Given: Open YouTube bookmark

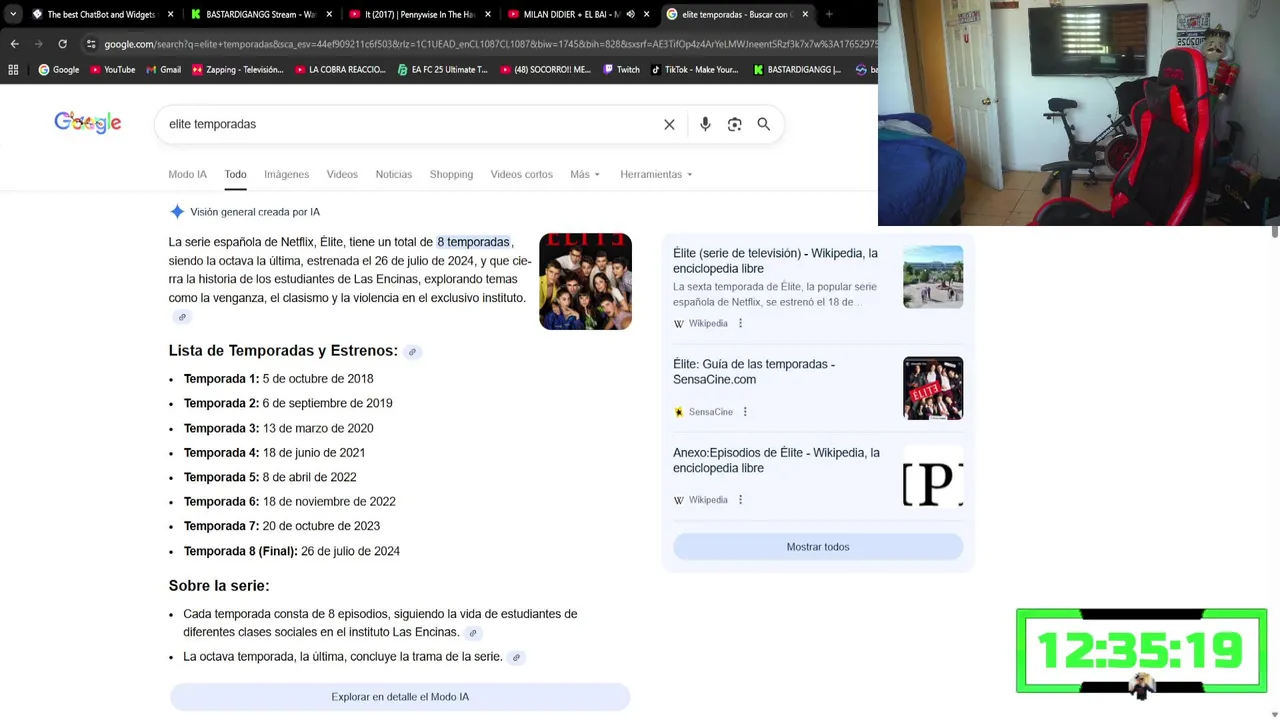Looking at the screenshot, I should [112, 70].
